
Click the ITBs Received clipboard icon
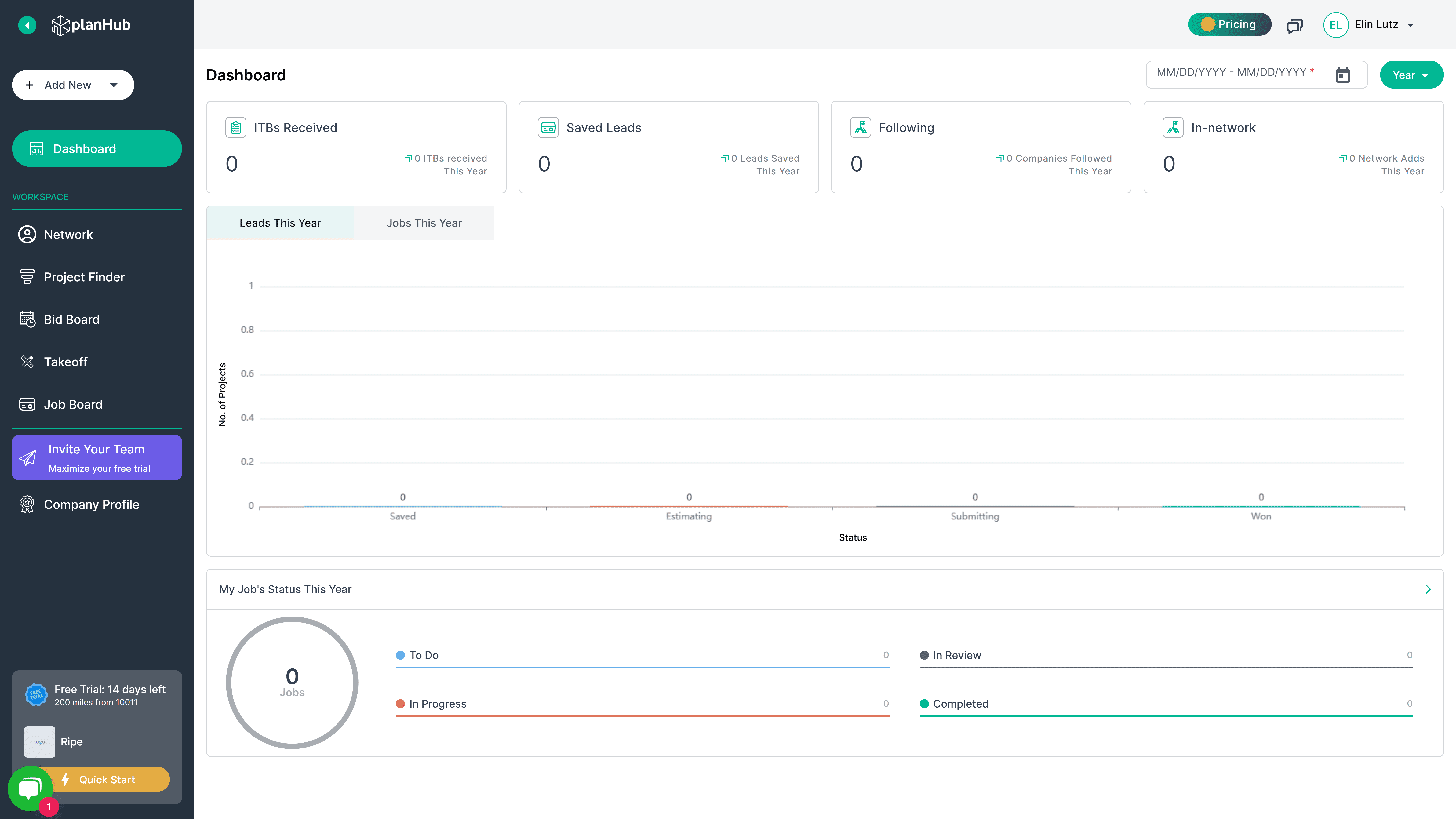point(236,128)
